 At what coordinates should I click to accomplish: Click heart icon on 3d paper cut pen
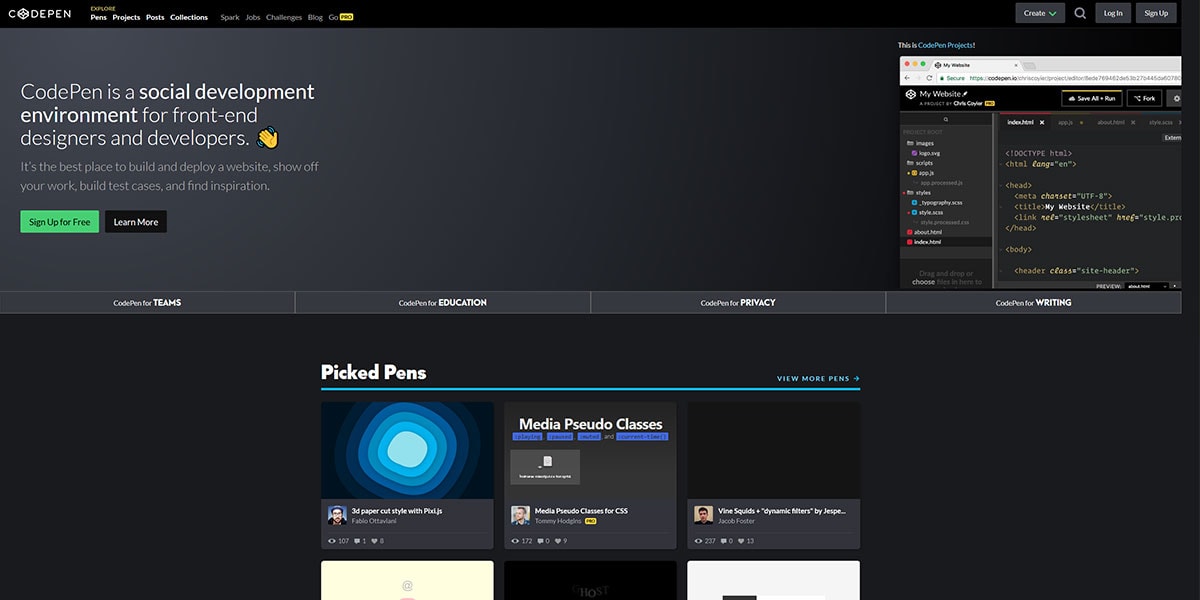[x=374, y=541]
